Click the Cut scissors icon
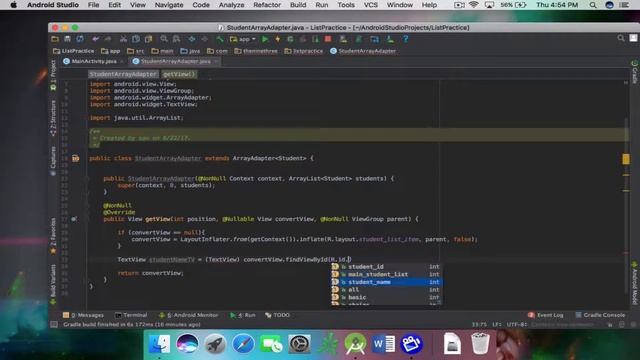 click(123, 39)
